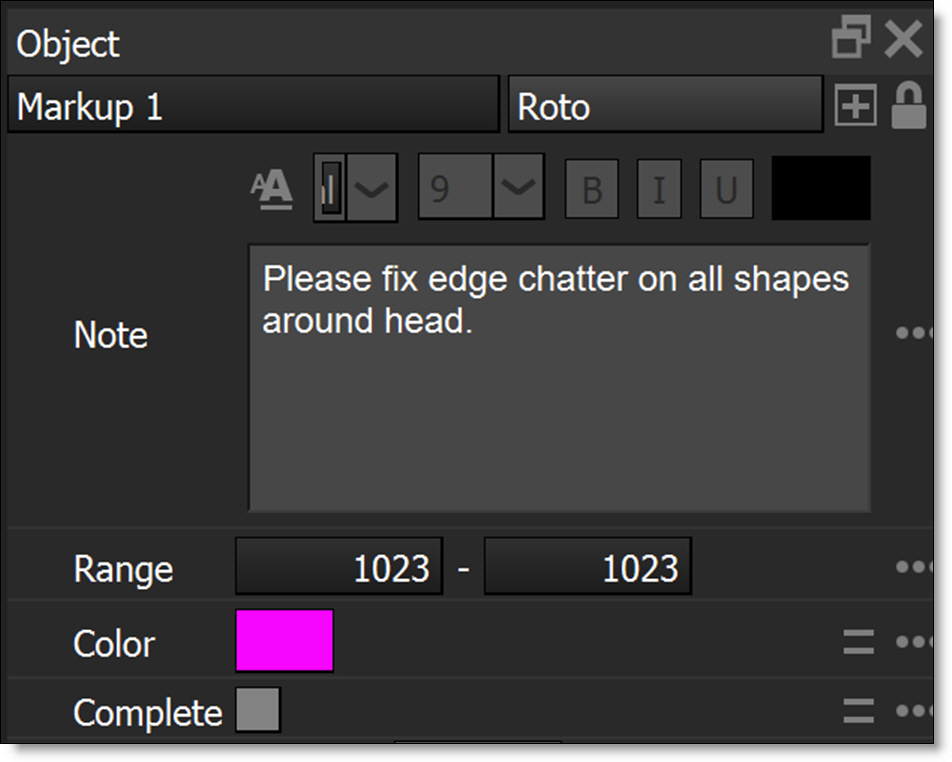Viewport: 952px width, 762px height.
Task: Click the Roto type field
Action: [x=665, y=106]
